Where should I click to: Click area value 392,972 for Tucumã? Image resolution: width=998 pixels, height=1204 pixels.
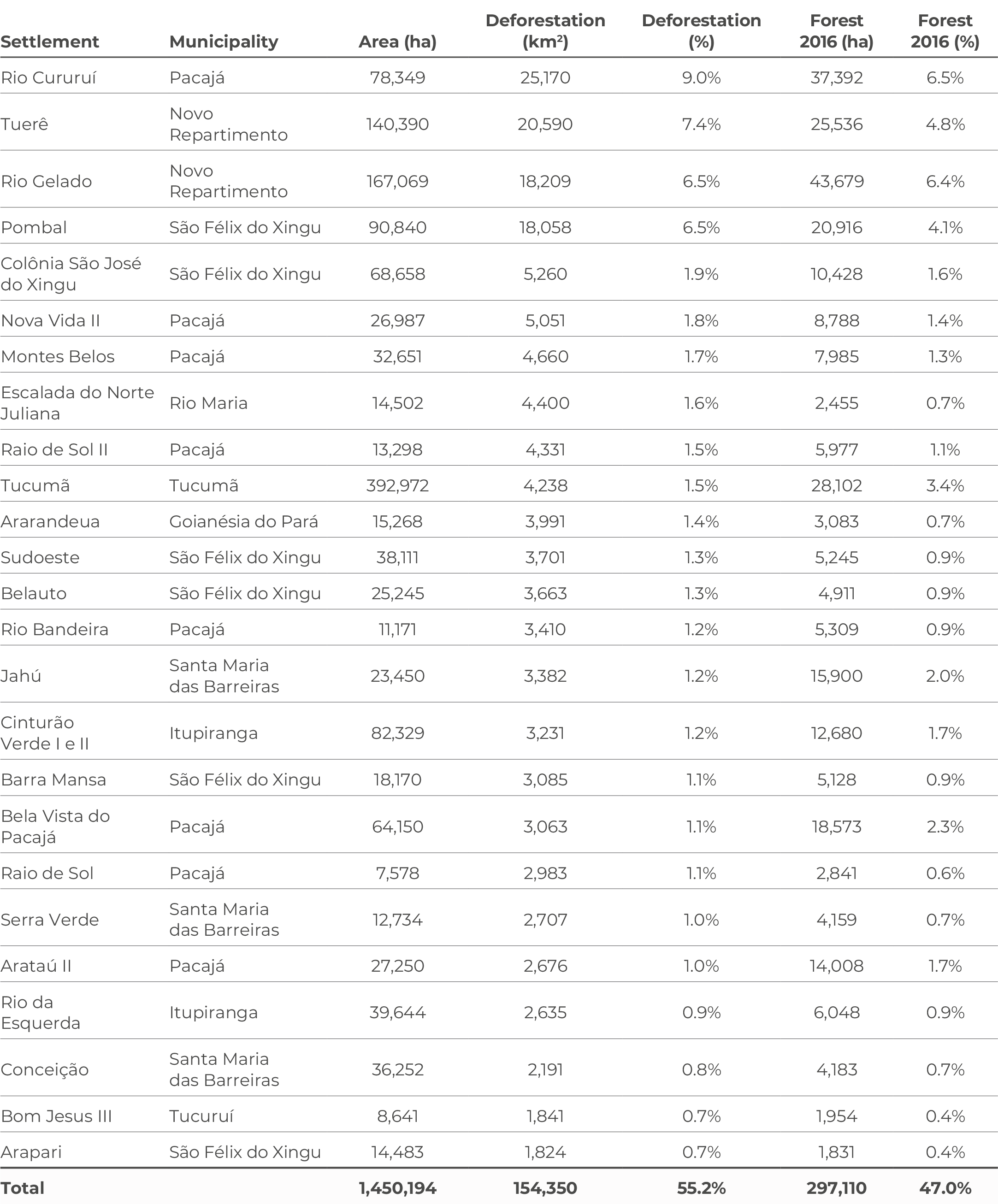(397, 486)
